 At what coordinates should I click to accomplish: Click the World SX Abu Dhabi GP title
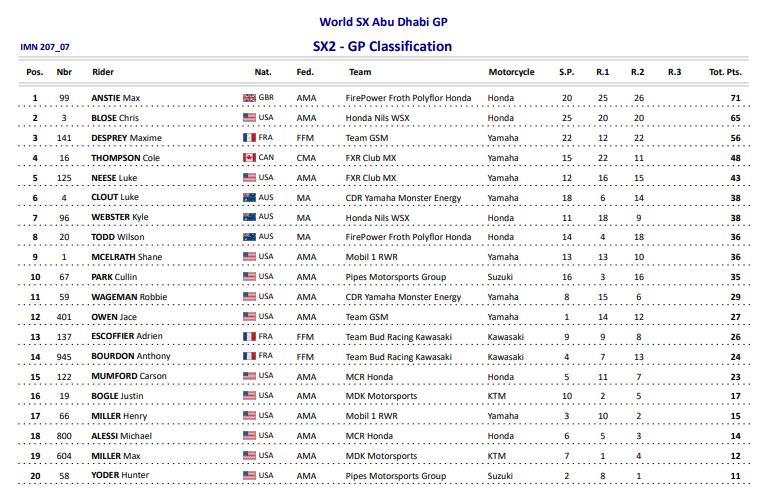(x=383, y=21)
